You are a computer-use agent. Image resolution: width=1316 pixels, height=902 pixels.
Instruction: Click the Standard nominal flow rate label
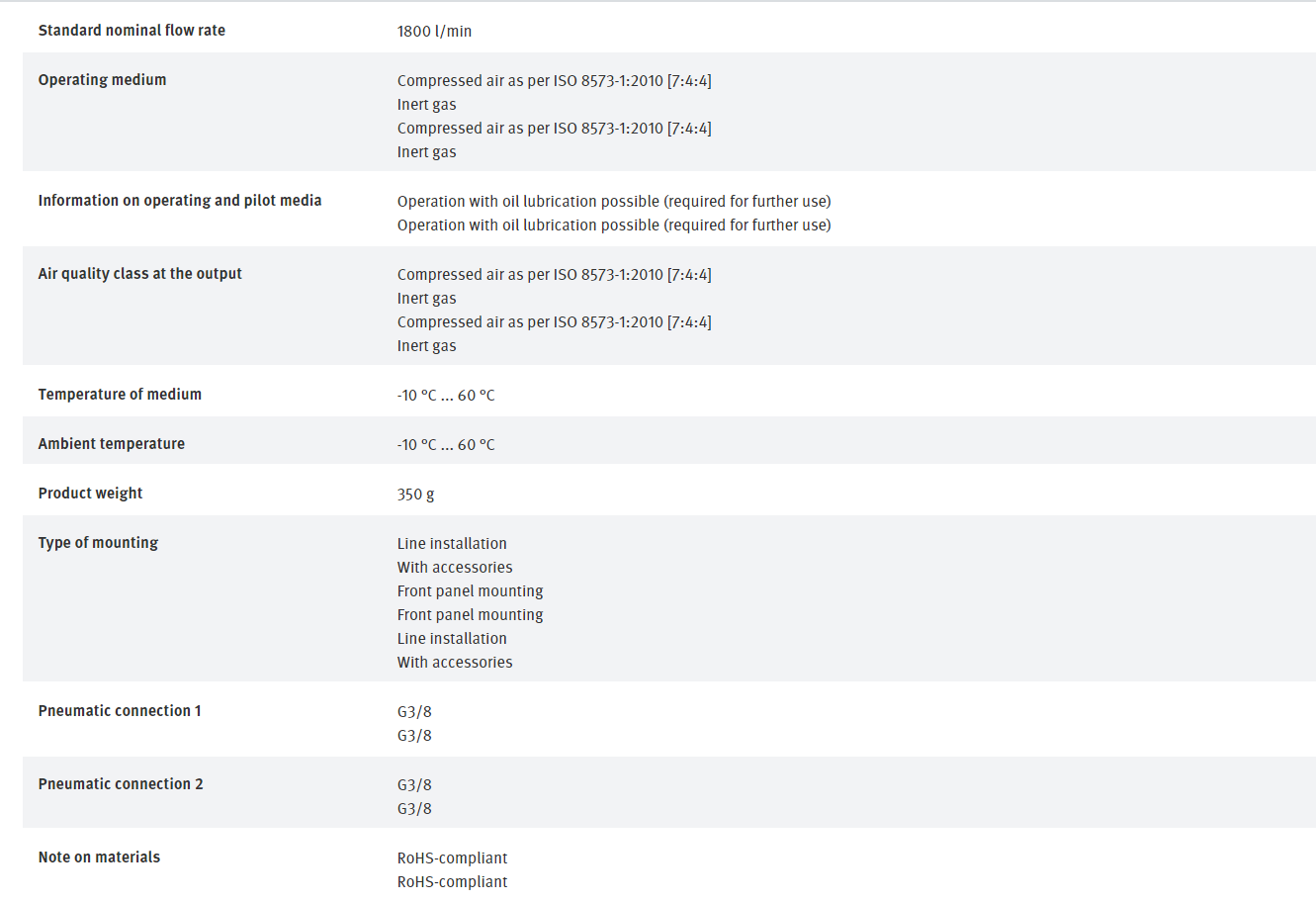point(132,31)
